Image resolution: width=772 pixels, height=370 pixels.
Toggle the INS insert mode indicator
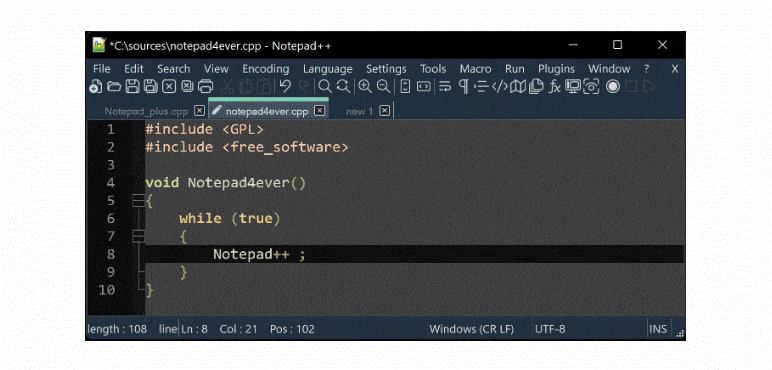tap(658, 329)
